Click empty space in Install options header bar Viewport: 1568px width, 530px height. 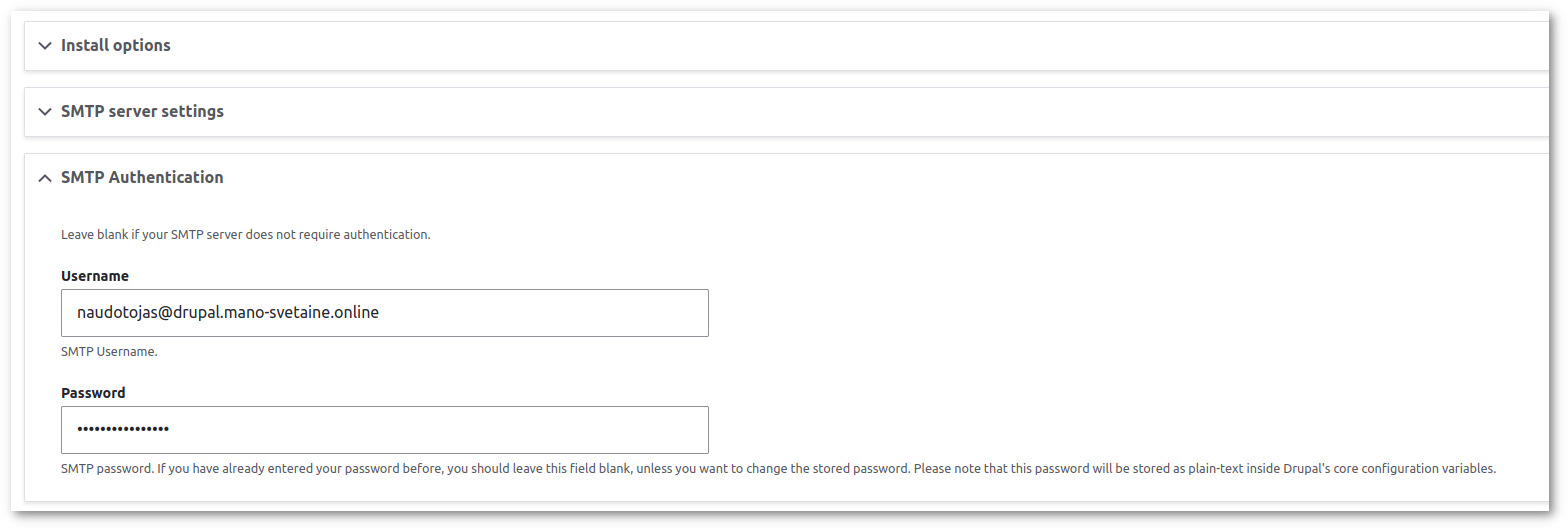click(x=860, y=45)
